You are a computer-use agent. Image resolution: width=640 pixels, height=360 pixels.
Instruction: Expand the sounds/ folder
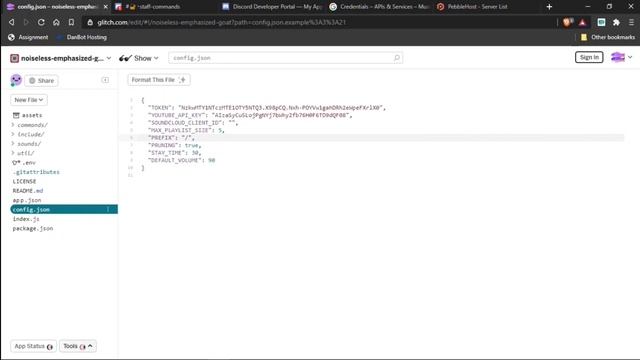pos(26,144)
